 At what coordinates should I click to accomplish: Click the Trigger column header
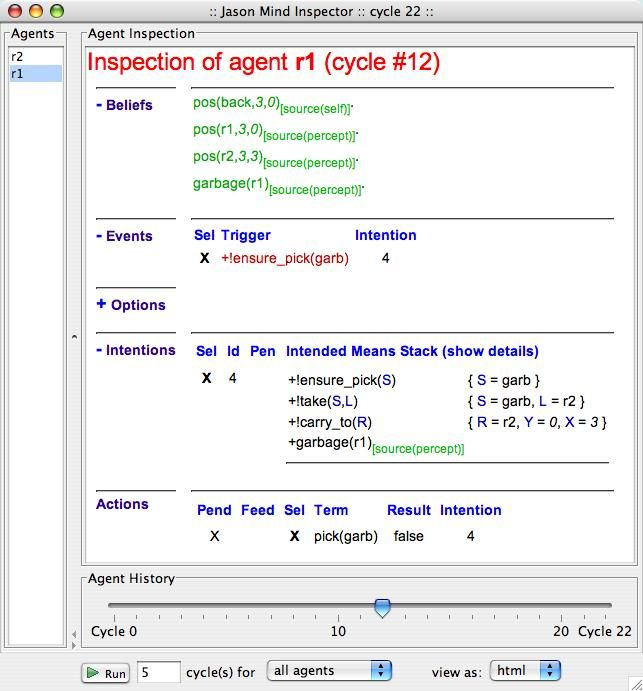[x=245, y=235]
